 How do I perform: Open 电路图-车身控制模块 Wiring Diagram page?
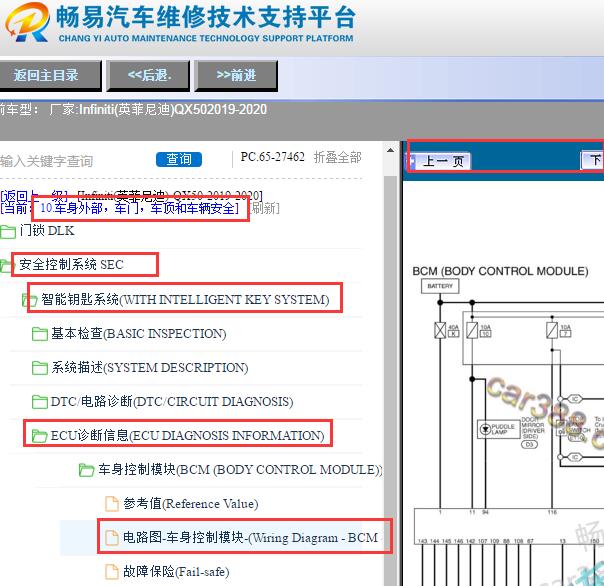click(250, 537)
